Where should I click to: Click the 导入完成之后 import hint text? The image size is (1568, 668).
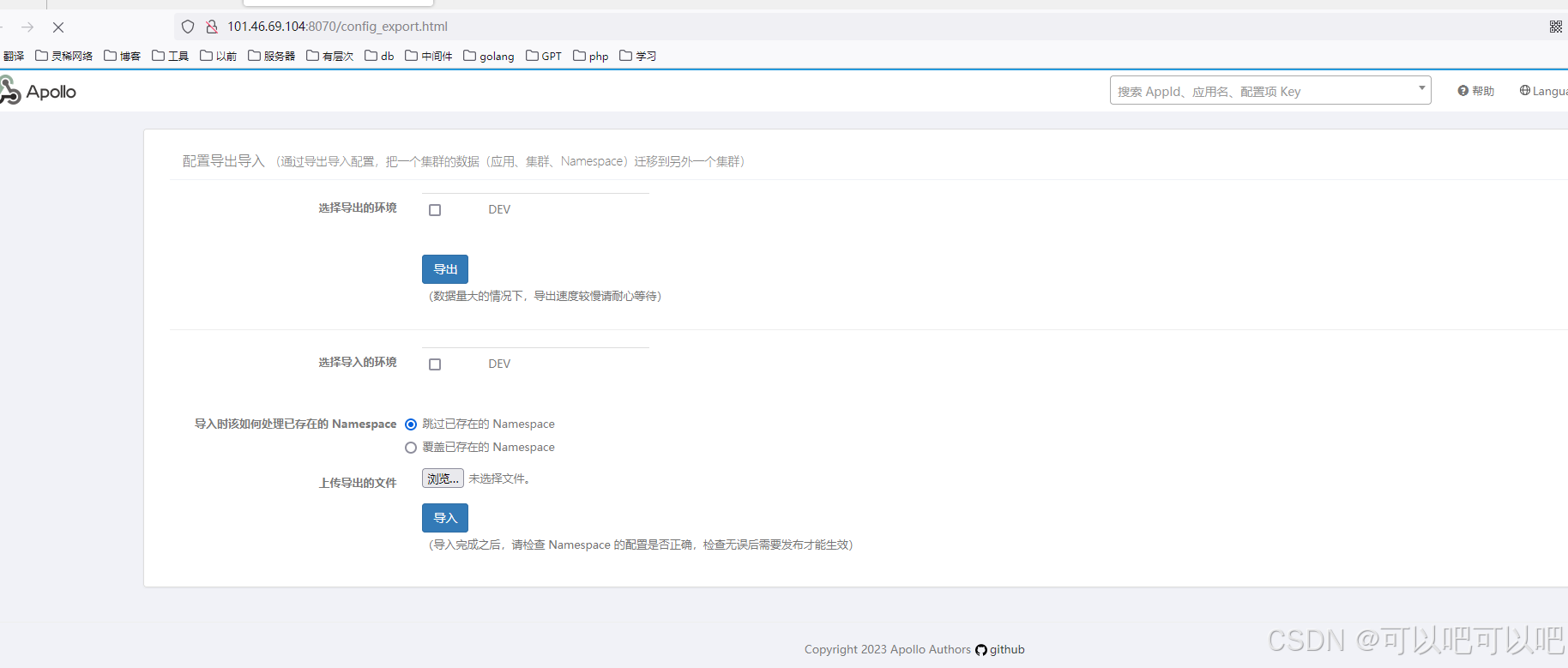coord(641,545)
